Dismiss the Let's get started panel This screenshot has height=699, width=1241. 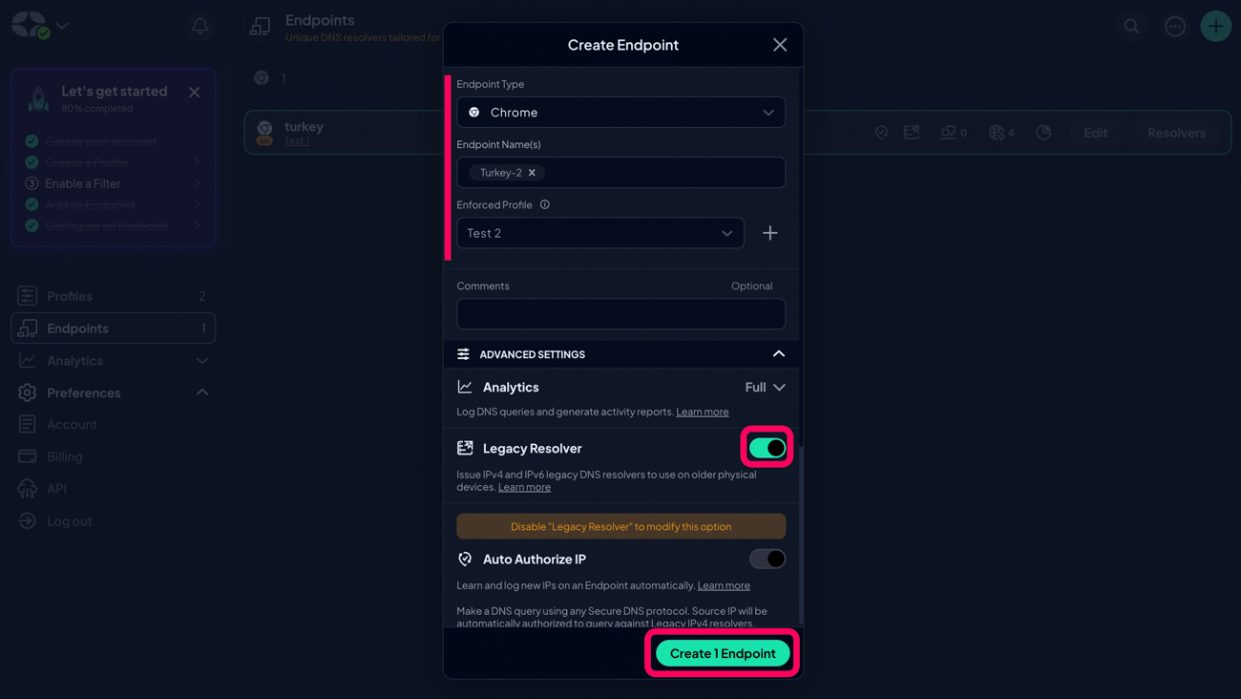click(x=194, y=92)
